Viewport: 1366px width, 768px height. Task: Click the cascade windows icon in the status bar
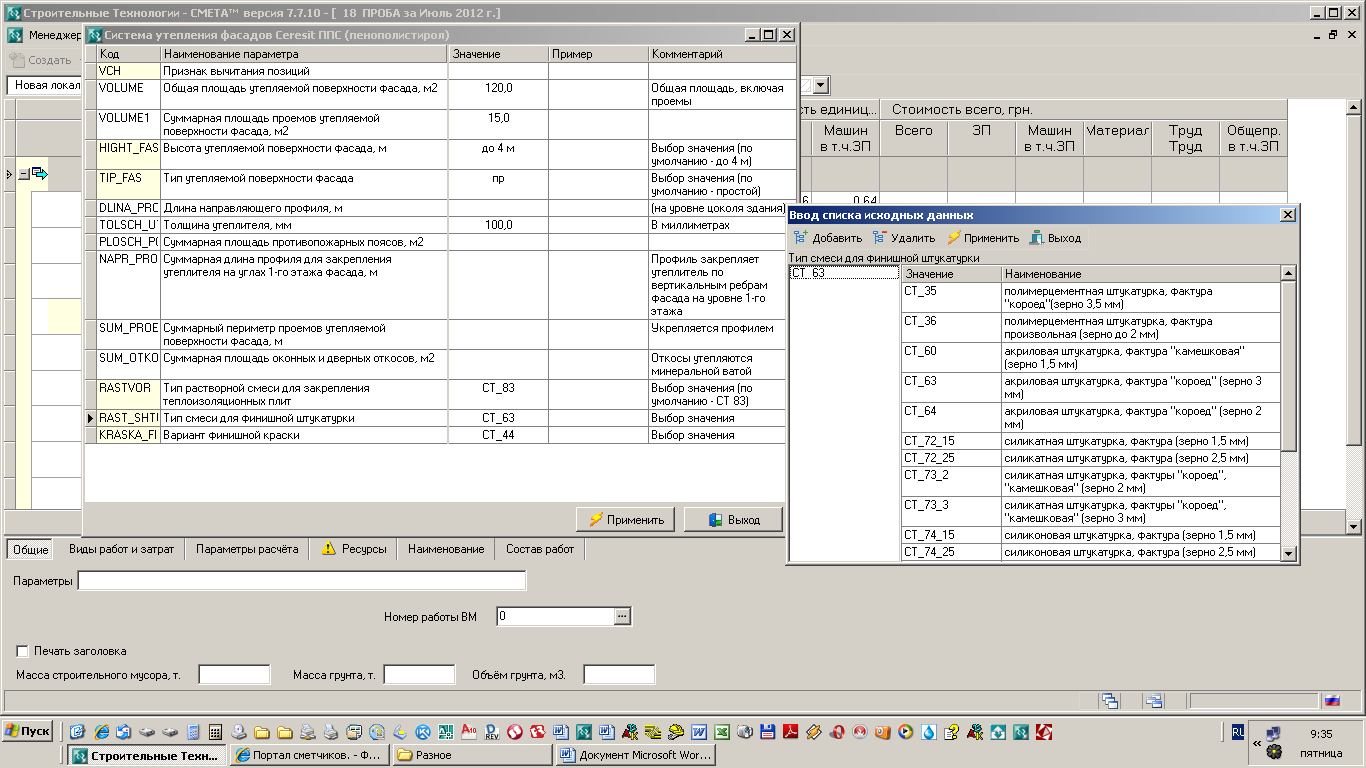pos(1111,701)
